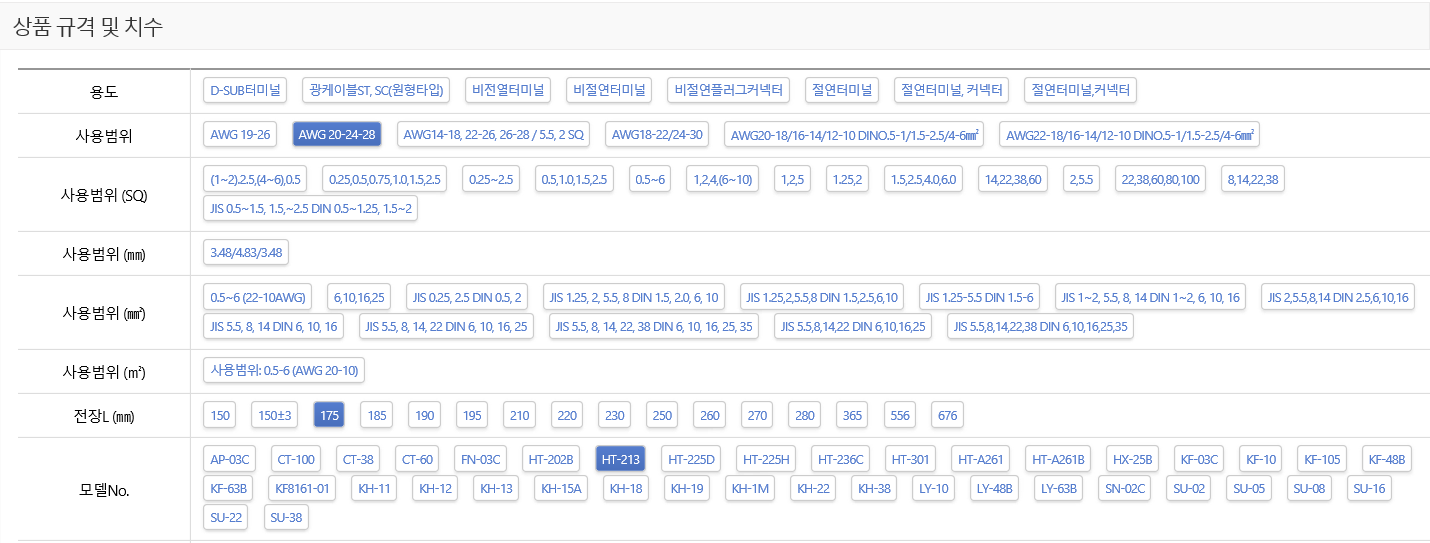
Task: Pick SQ range 8,14,22,38
Action: [x=1255, y=180]
